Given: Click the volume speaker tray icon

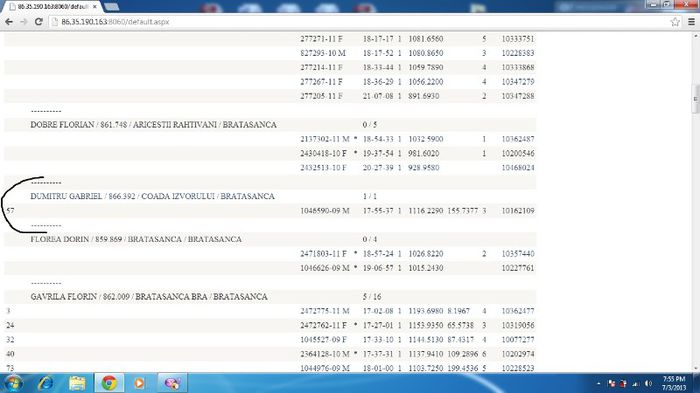Looking at the screenshot, I should [648, 384].
